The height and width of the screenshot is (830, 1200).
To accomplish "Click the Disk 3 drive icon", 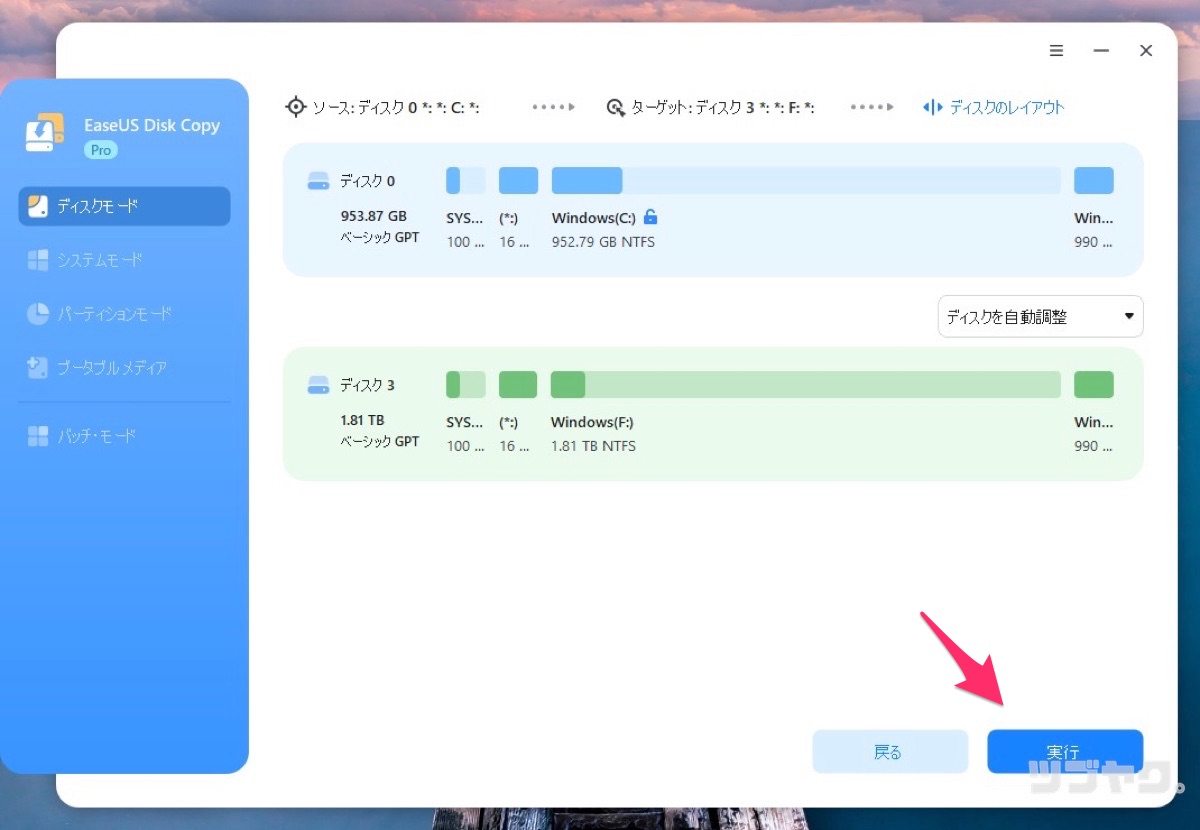I will [x=318, y=385].
